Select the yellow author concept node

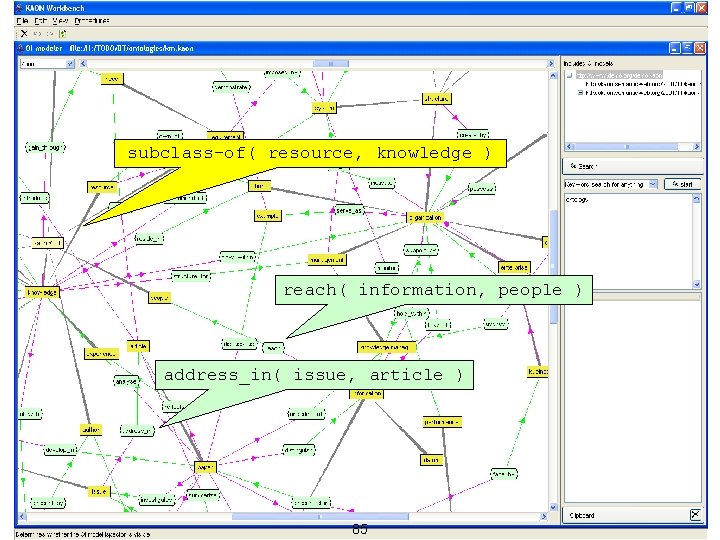(90, 430)
